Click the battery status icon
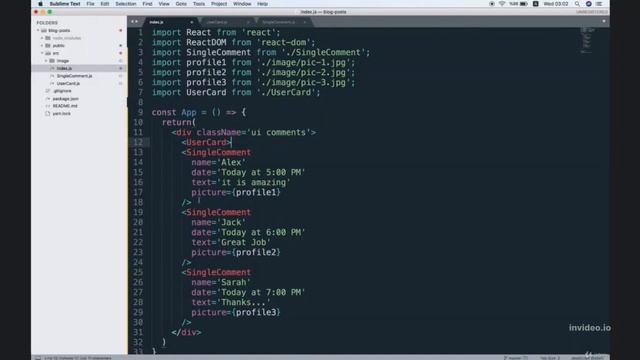640x360 pixels. (523, 4)
